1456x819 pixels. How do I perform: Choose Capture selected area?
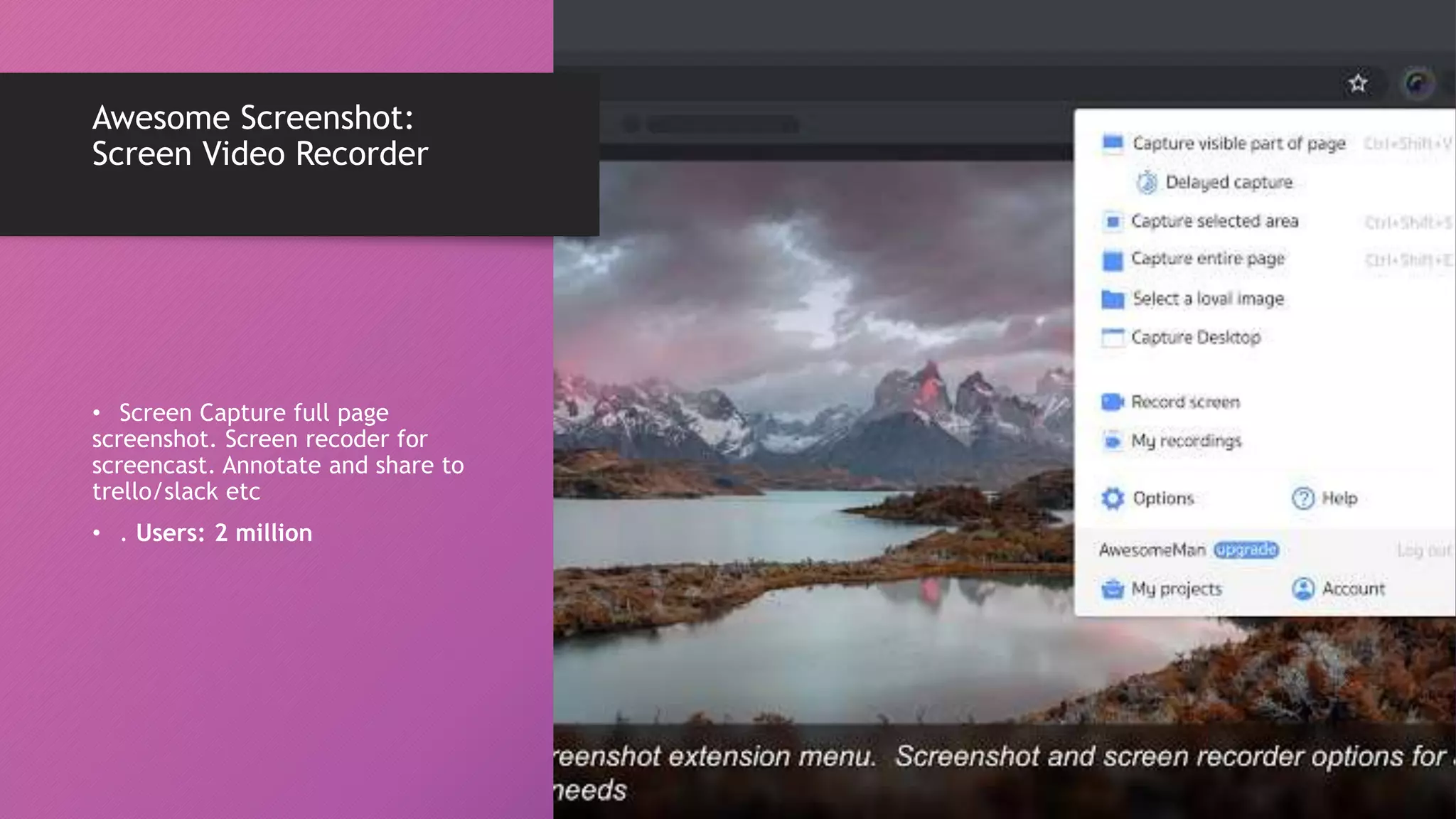1214,221
